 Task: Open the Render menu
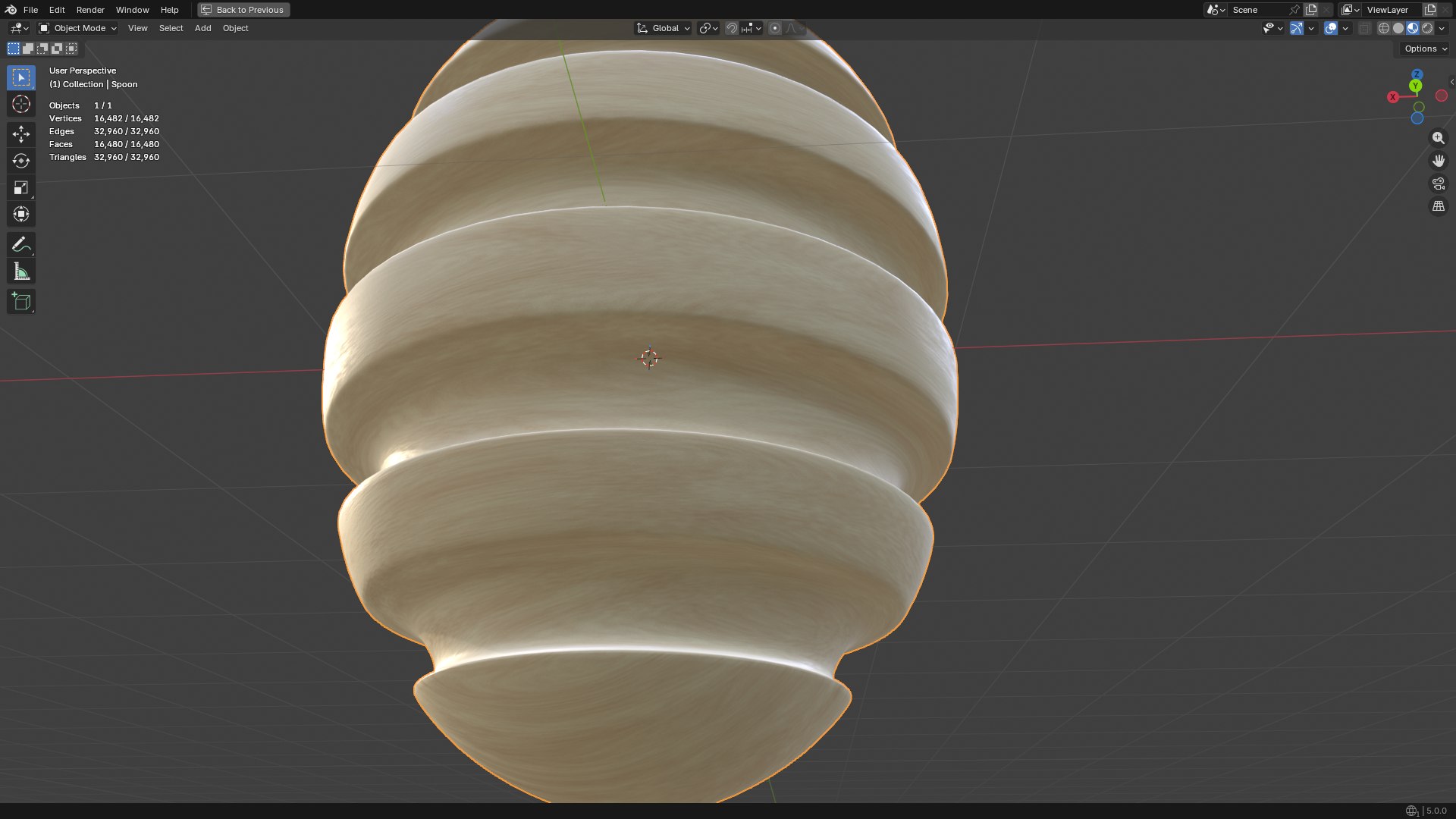[x=90, y=10]
